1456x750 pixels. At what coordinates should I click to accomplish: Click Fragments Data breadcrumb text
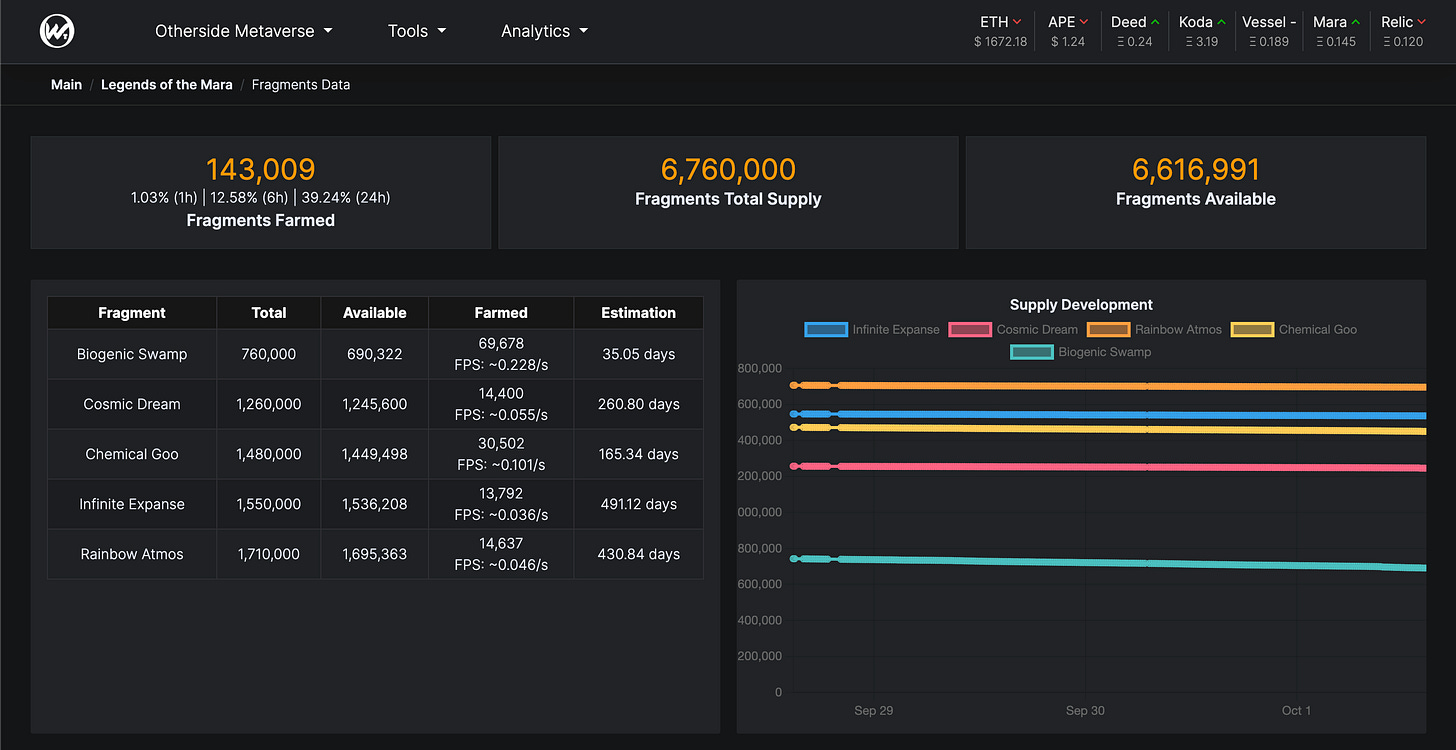point(301,85)
